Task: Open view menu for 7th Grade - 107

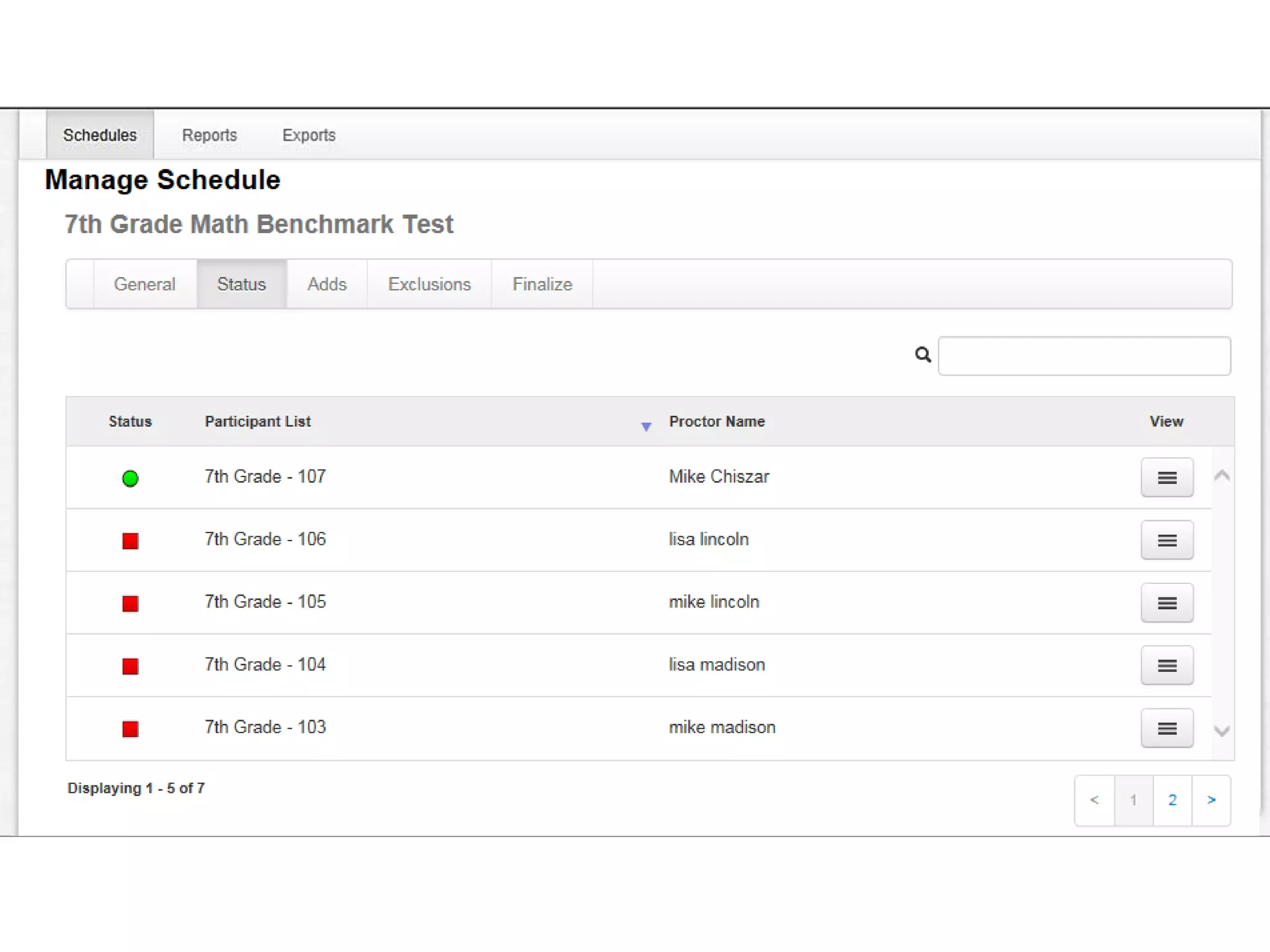Action: pyautogui.click(x=1166, y=477)
